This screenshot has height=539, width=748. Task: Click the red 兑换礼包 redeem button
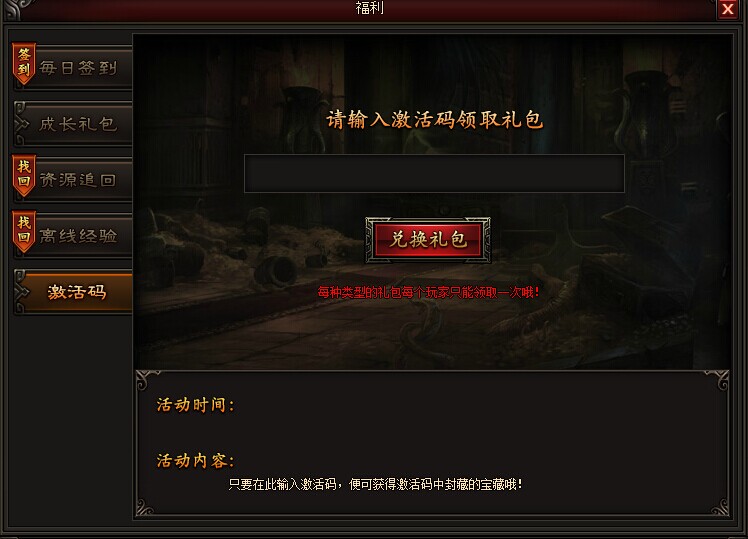point(428,239)
